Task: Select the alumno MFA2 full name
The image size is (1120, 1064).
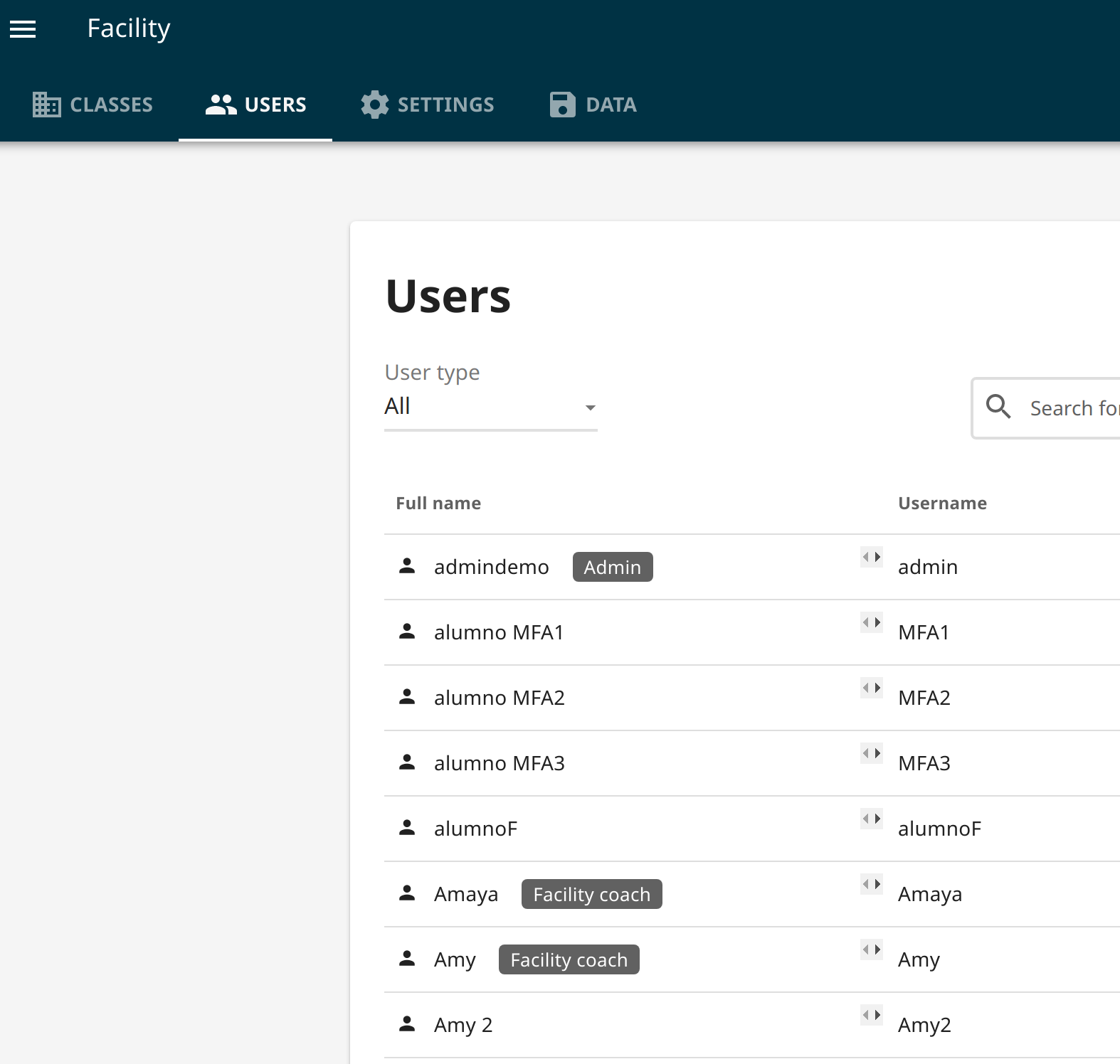Action: click(x=500, y=698)
